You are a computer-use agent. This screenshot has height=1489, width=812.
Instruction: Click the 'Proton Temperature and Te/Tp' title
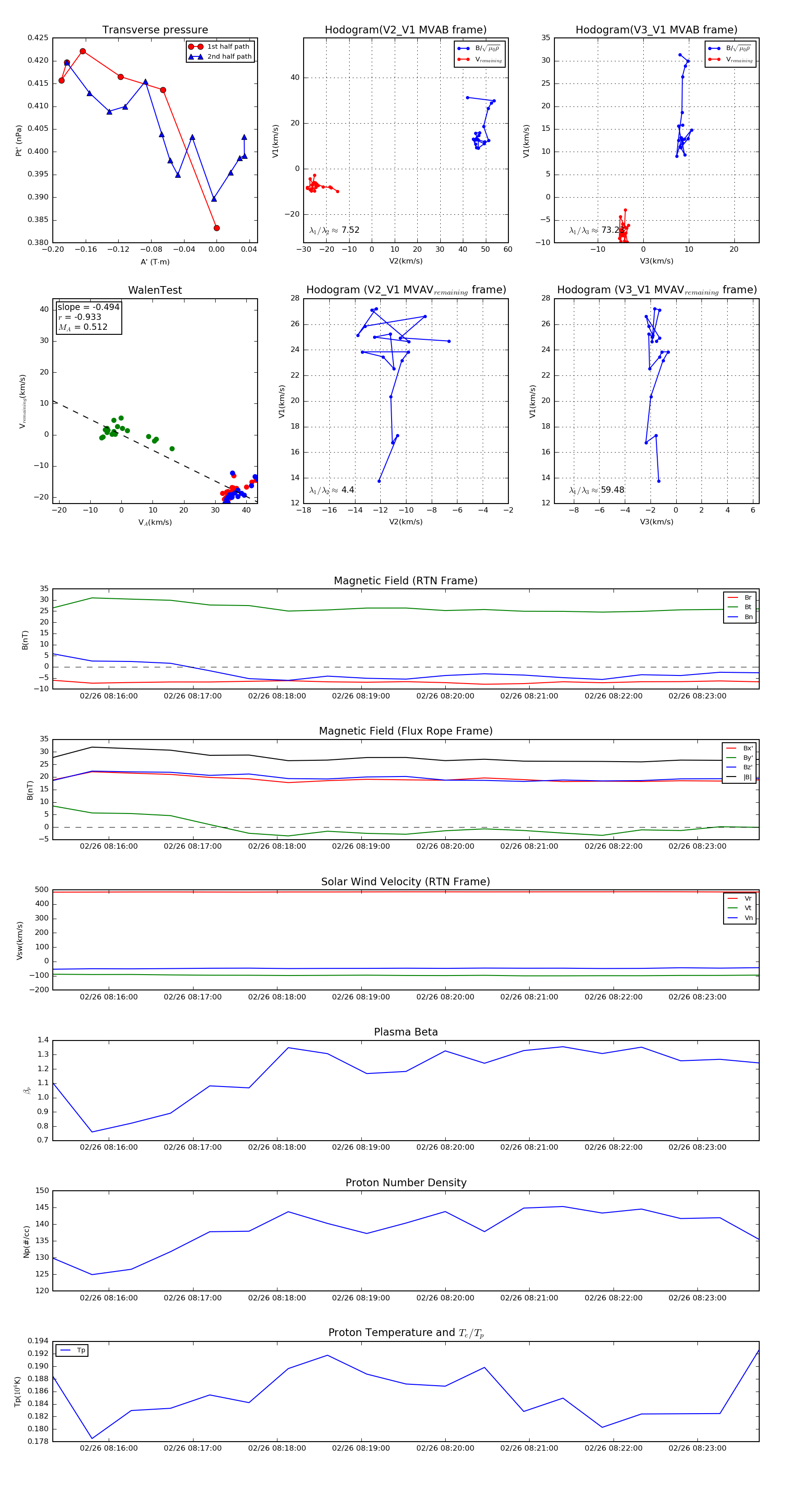coord(406,1332)
